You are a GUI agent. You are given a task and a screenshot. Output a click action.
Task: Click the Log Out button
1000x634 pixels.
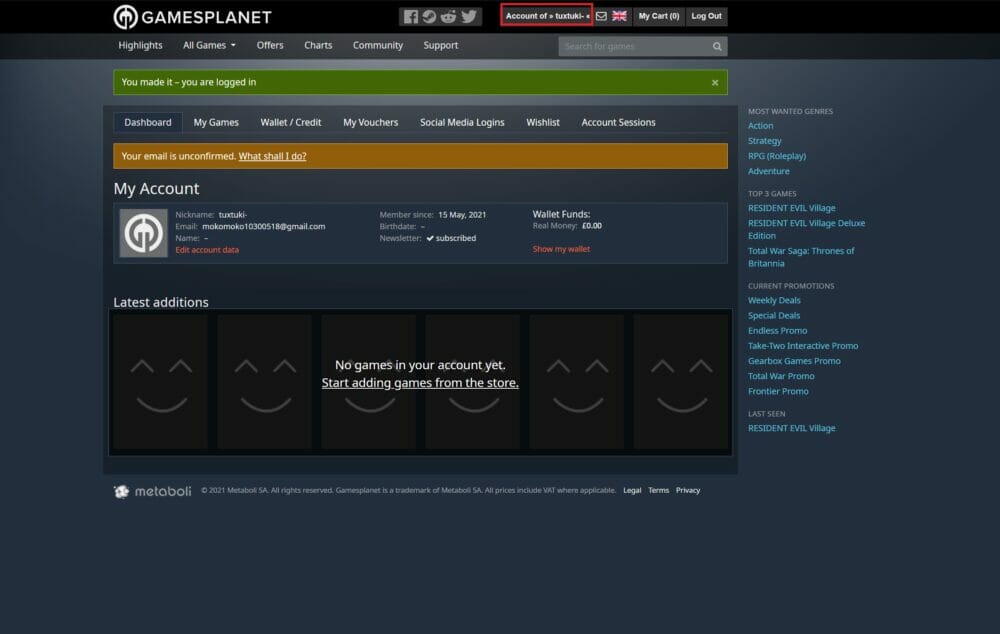point(706,16)
